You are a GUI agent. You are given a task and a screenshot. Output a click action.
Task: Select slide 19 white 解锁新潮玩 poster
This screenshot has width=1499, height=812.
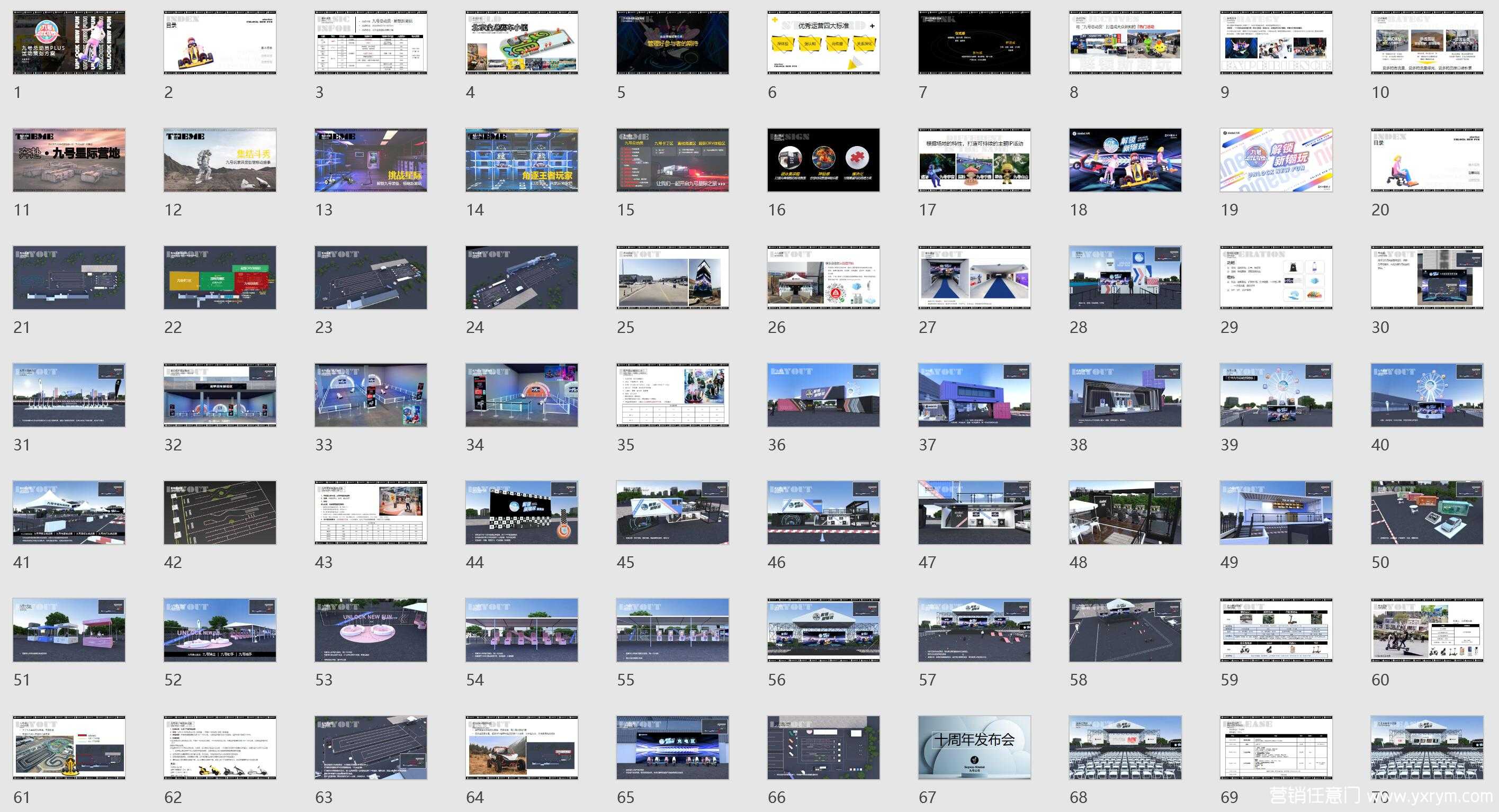[1276, 160]
